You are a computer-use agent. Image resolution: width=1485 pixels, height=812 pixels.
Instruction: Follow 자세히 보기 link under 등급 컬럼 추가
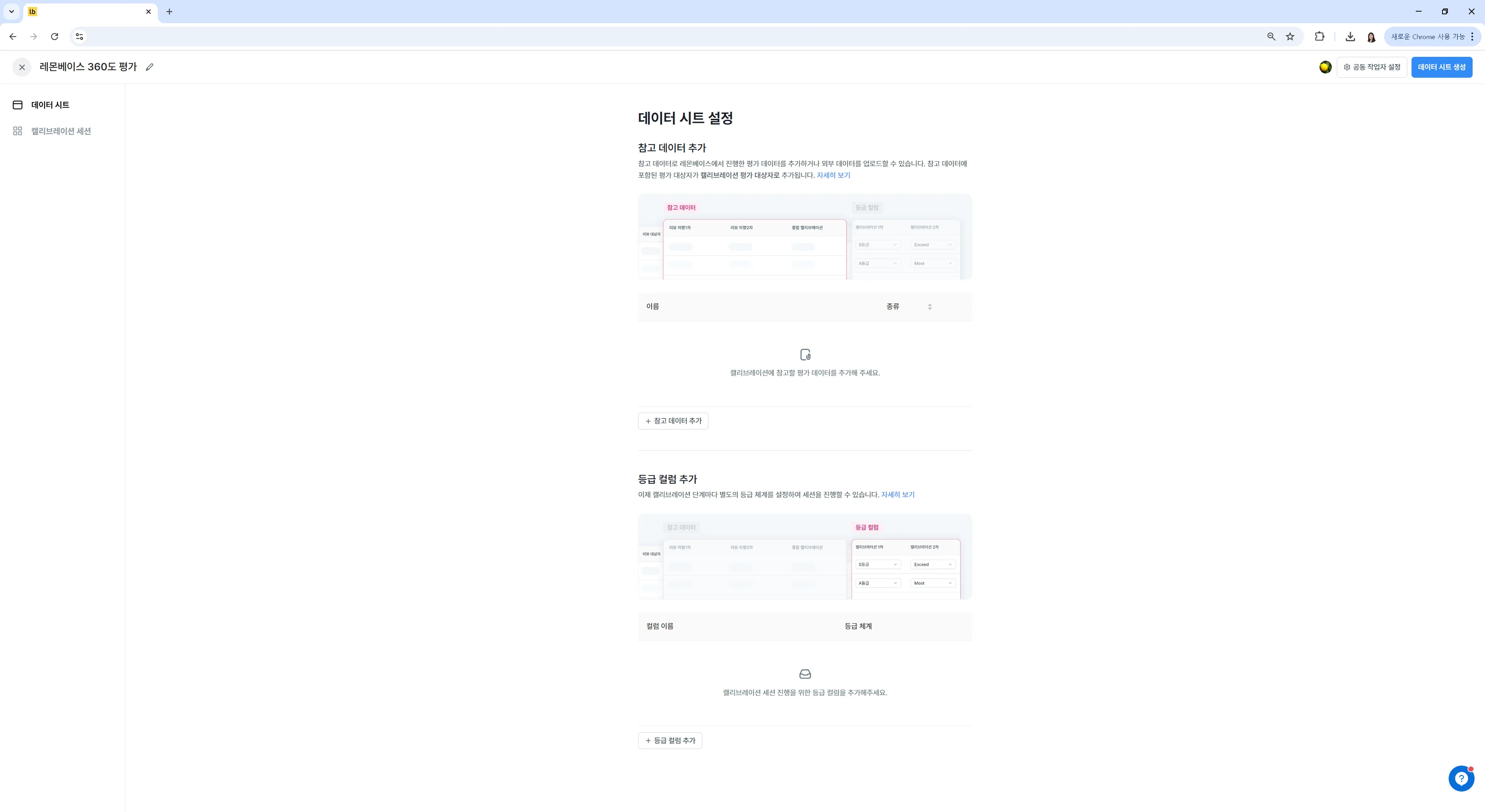click(x=898, y=495)
